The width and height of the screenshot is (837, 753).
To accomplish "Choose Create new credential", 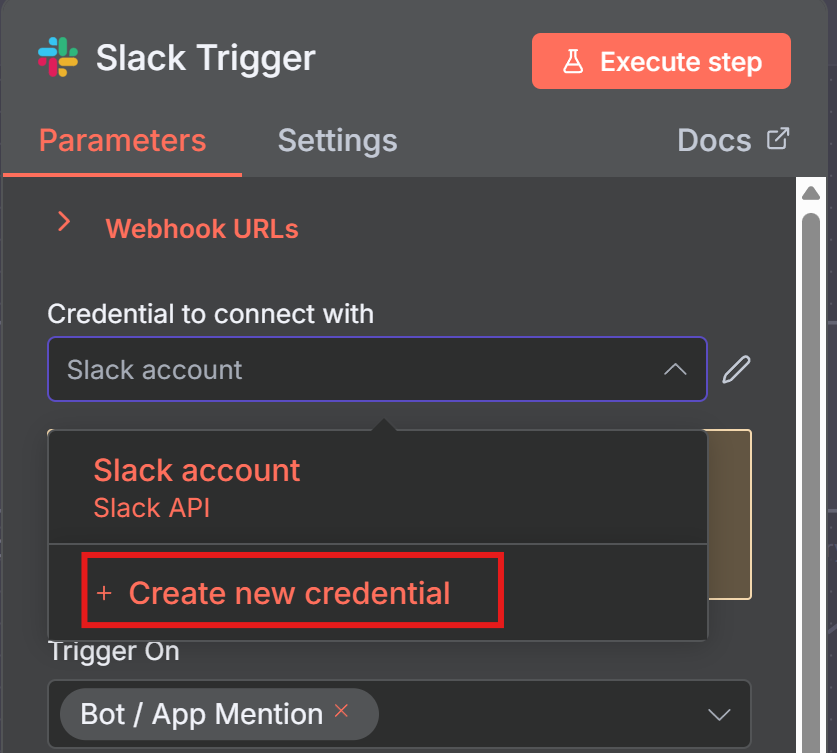I will [289, 593].
